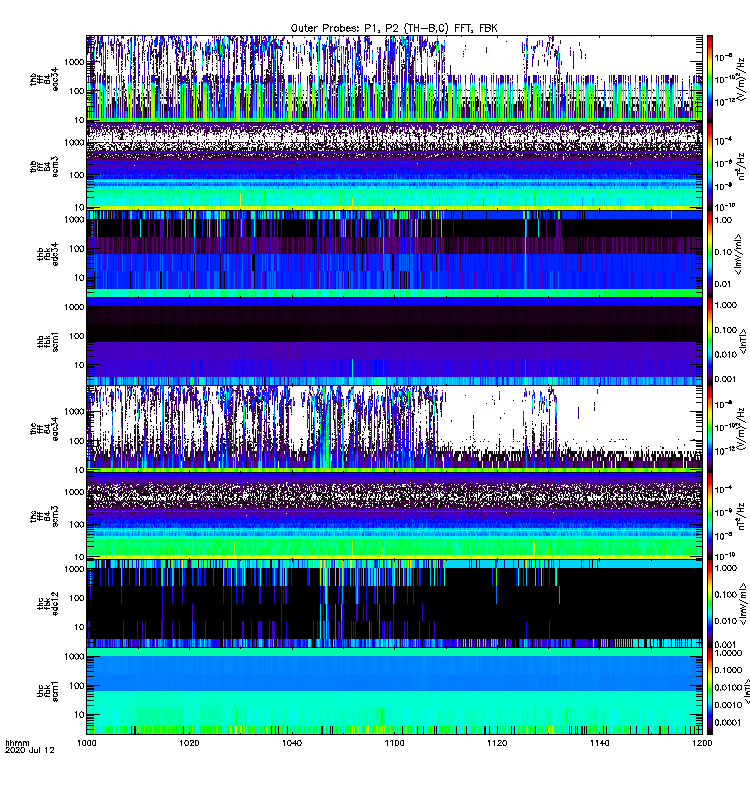The height and width of the screenshot is (800, 750).
Task: Click the color bar of thc fff edc34 panel
Action: [710, 429]
